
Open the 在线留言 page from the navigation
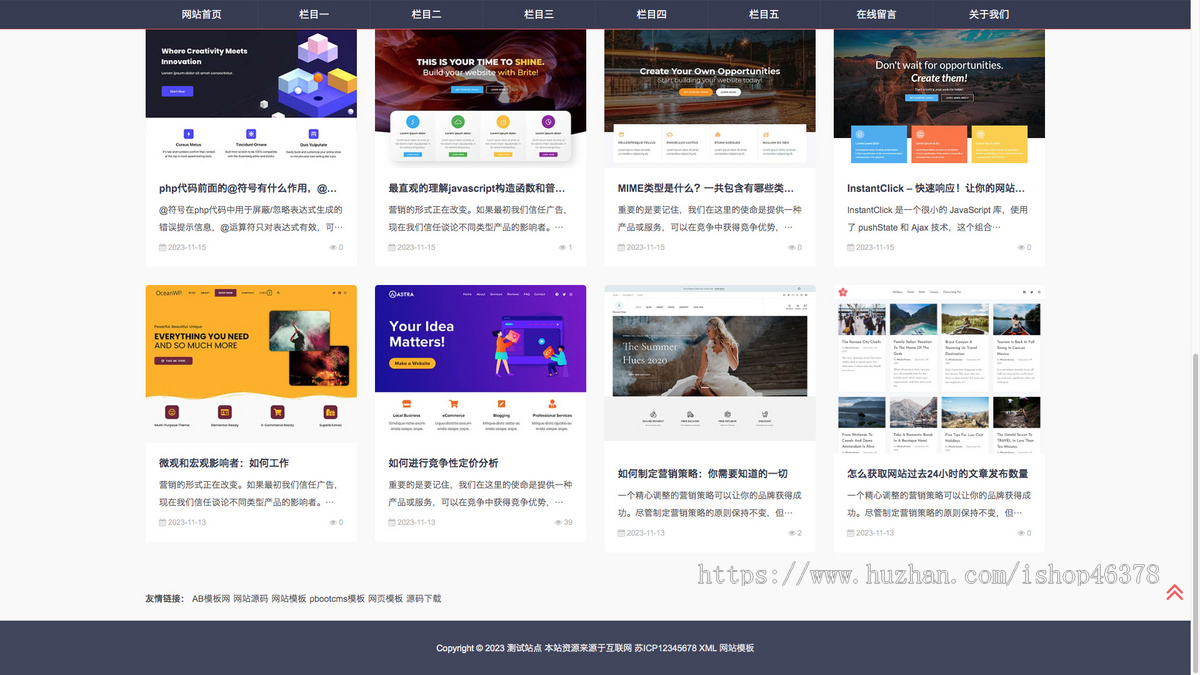coord(877,14)
